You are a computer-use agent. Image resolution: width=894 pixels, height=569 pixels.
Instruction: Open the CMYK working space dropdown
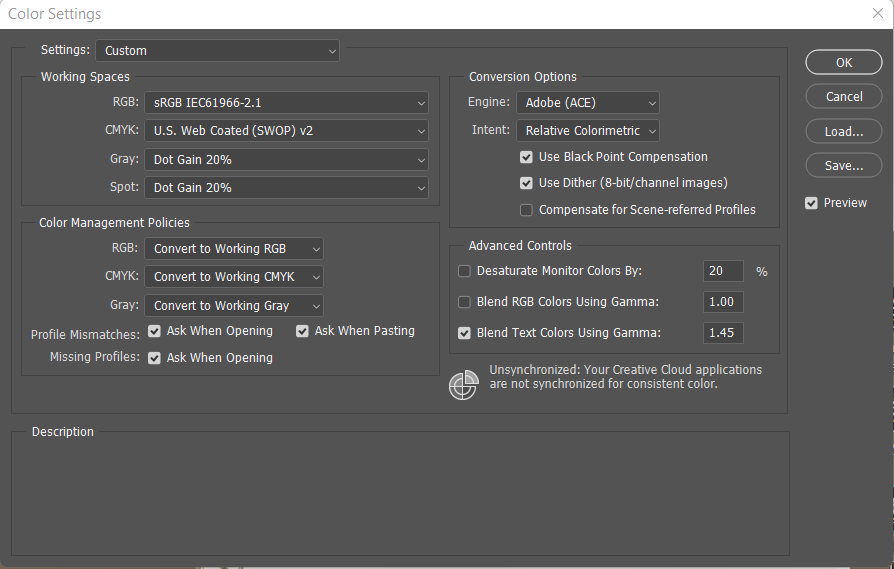point(286,131)
